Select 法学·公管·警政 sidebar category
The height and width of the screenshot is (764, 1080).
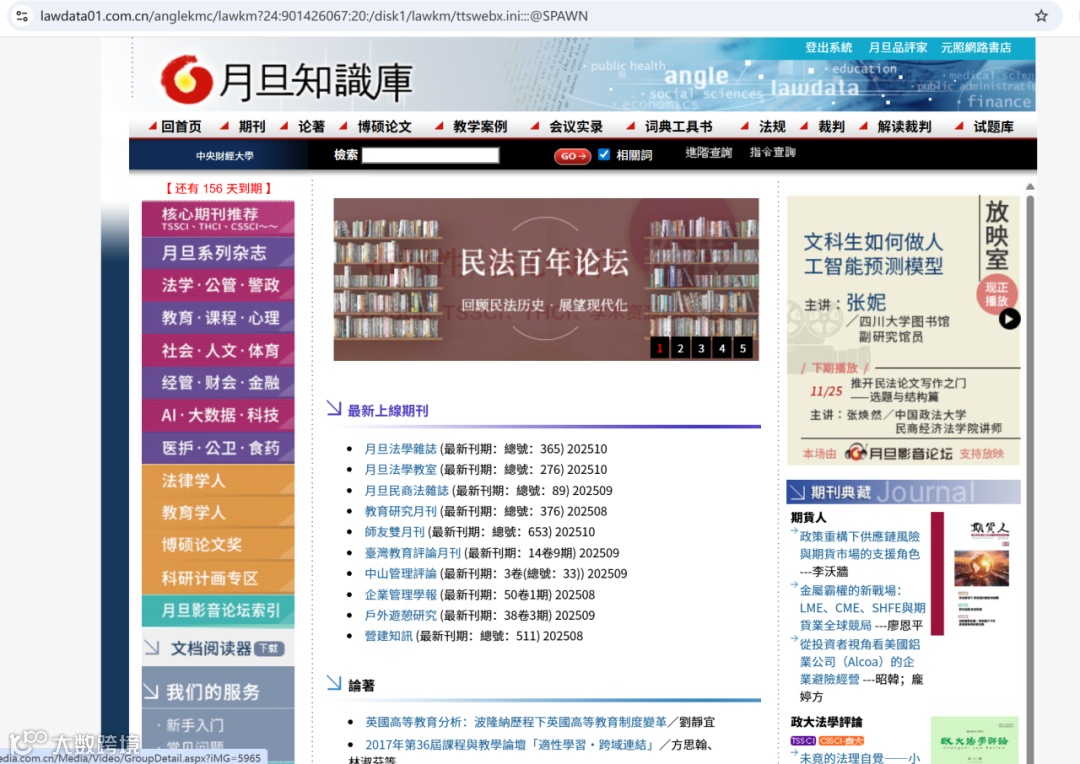coord(218,285)
